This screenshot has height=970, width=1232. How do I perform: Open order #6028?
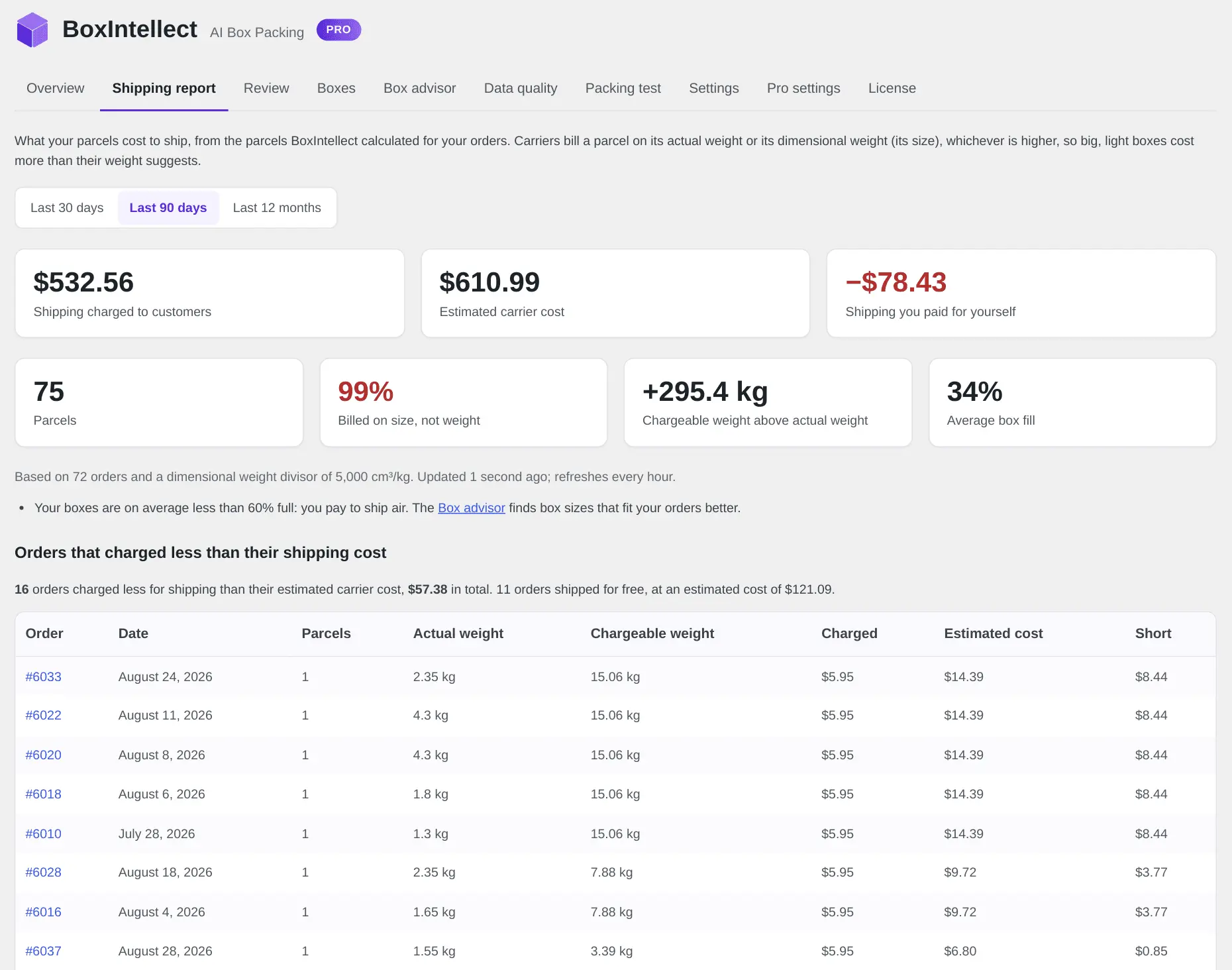coord(44,873)
